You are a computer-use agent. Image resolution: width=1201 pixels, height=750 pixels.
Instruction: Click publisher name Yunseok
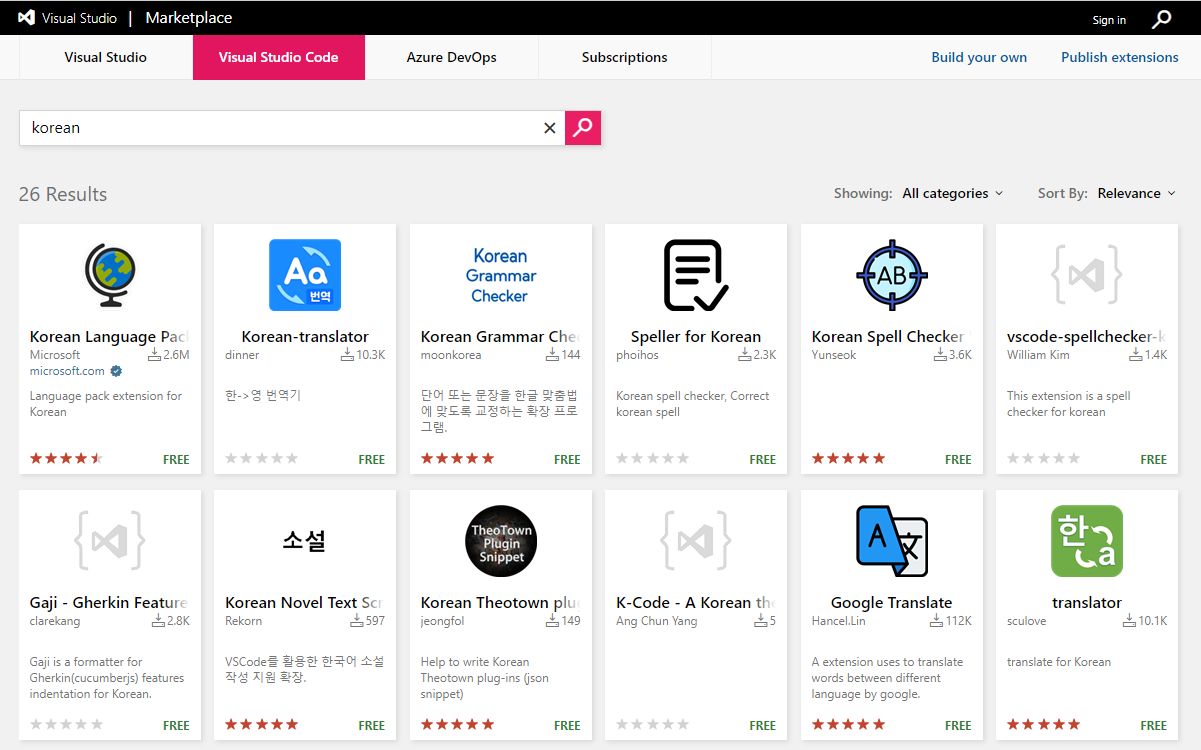pyautogui.click(x=834, y=355)
